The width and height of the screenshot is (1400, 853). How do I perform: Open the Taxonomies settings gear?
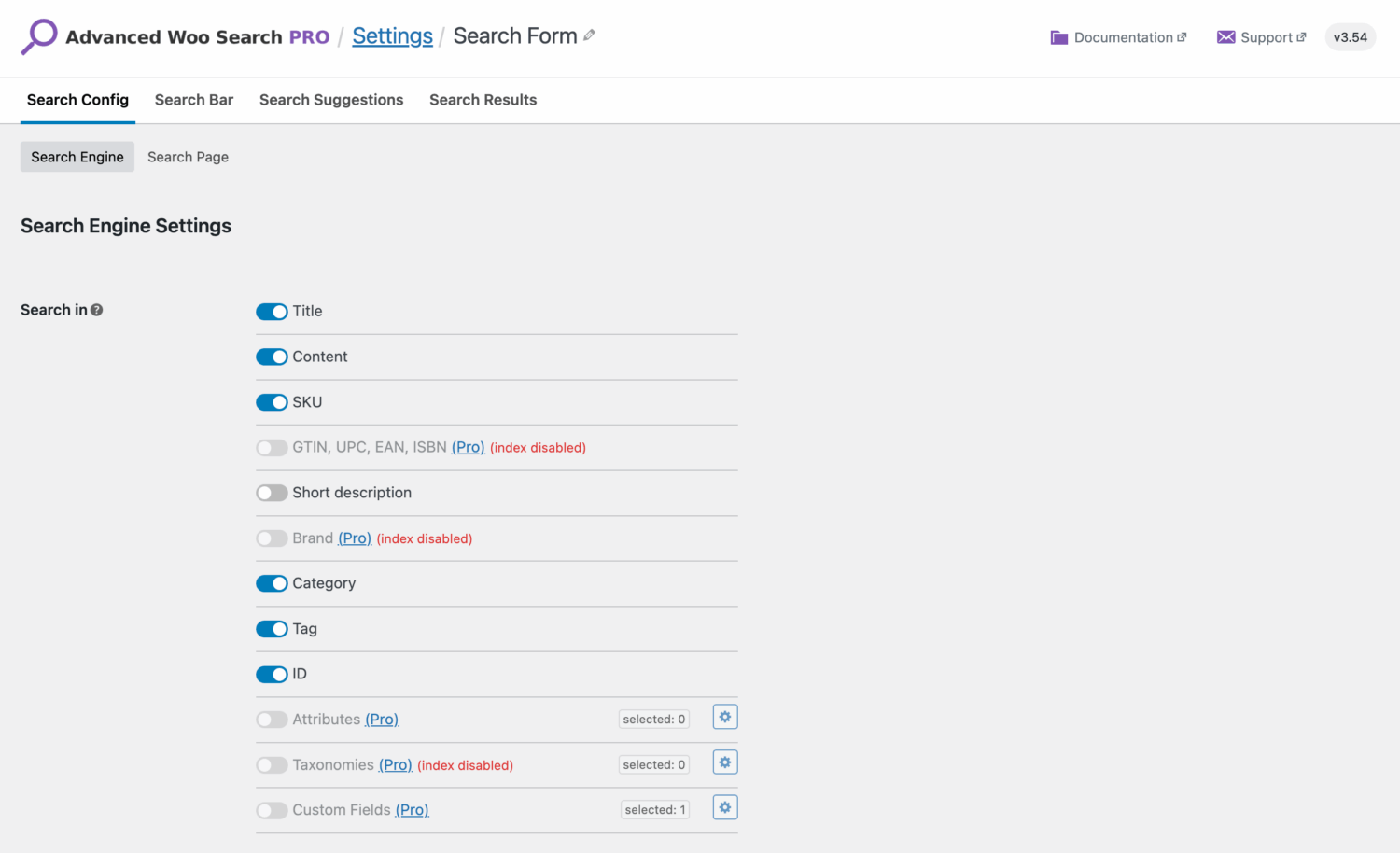click(724, 762)
